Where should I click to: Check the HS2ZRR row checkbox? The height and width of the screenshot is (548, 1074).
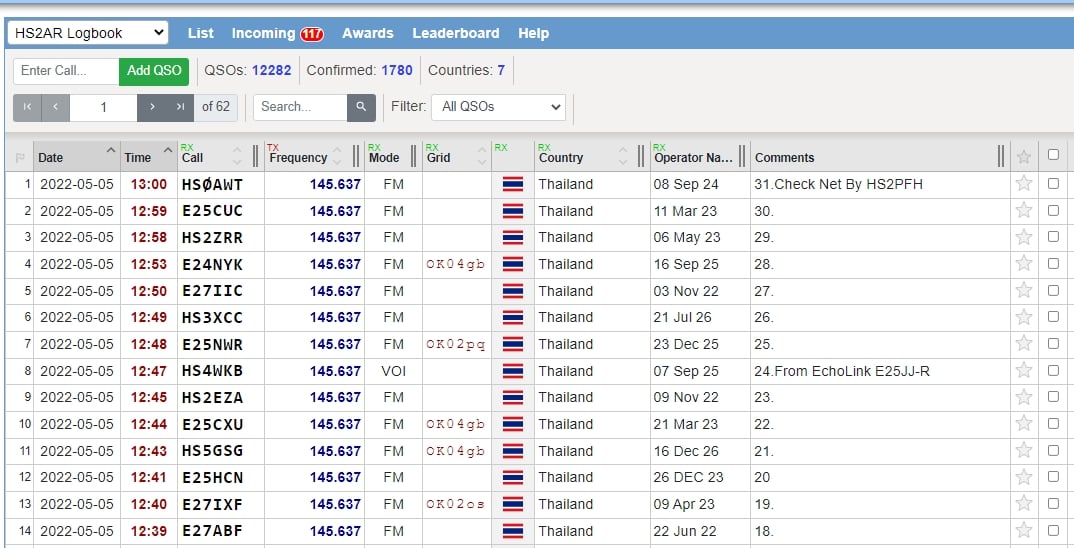point(1053,236)
